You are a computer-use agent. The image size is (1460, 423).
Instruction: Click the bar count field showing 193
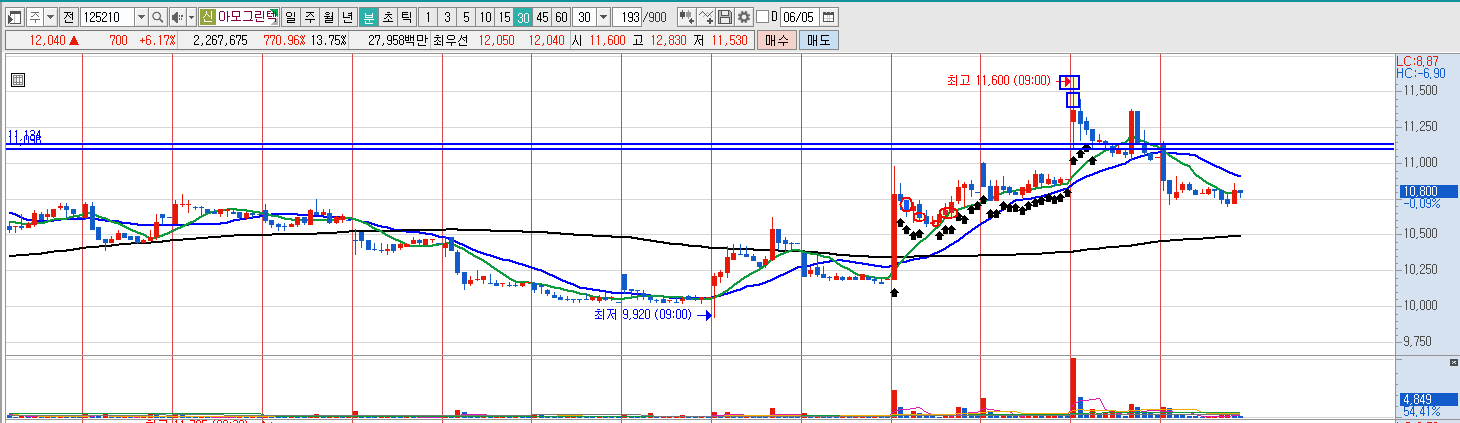point(627,17)
